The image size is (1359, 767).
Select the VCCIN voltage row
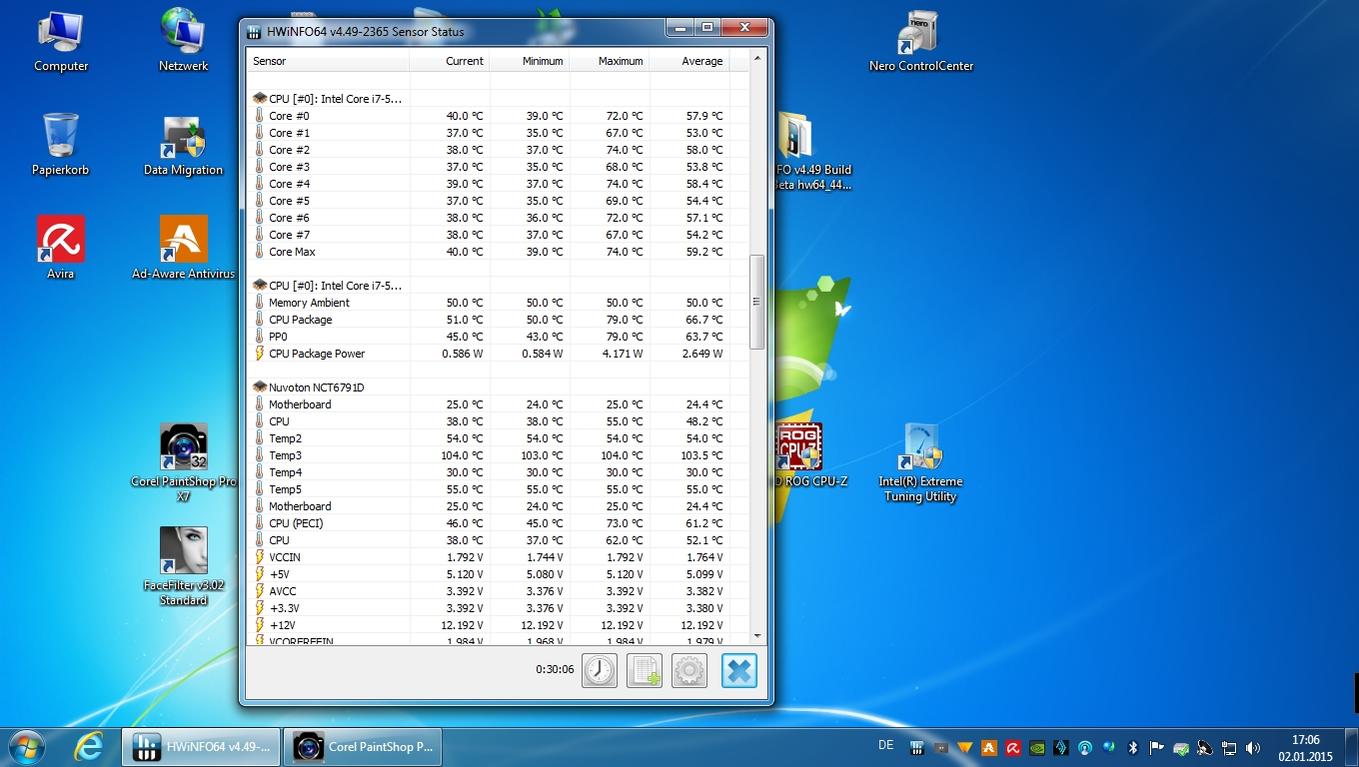490,558
